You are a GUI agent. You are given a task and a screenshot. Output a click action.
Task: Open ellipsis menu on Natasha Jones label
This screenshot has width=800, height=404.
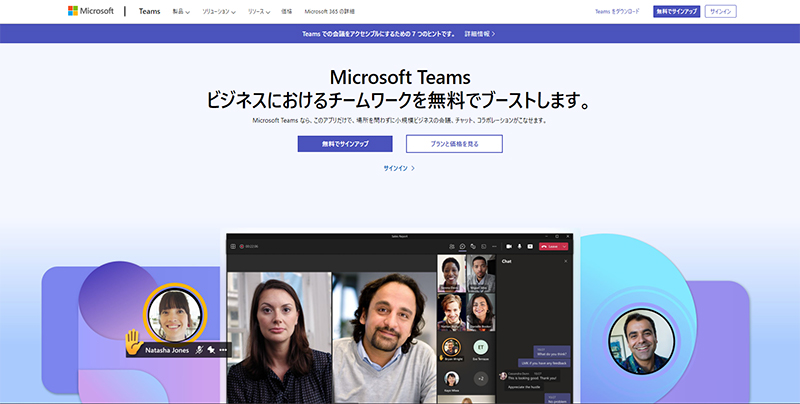pyautogui.click(x=223, y=350)
